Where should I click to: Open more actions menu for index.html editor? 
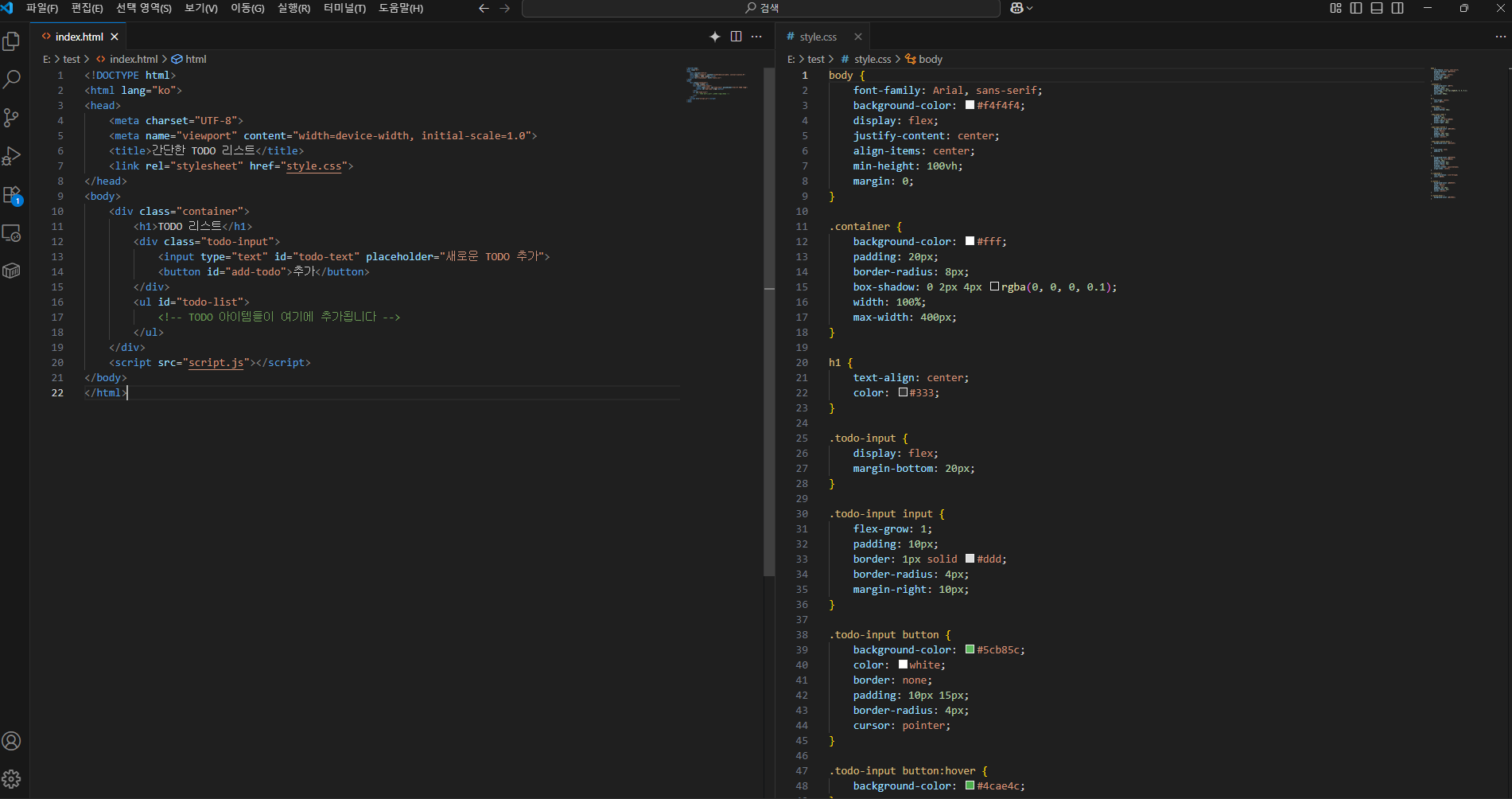coord(756,37)
